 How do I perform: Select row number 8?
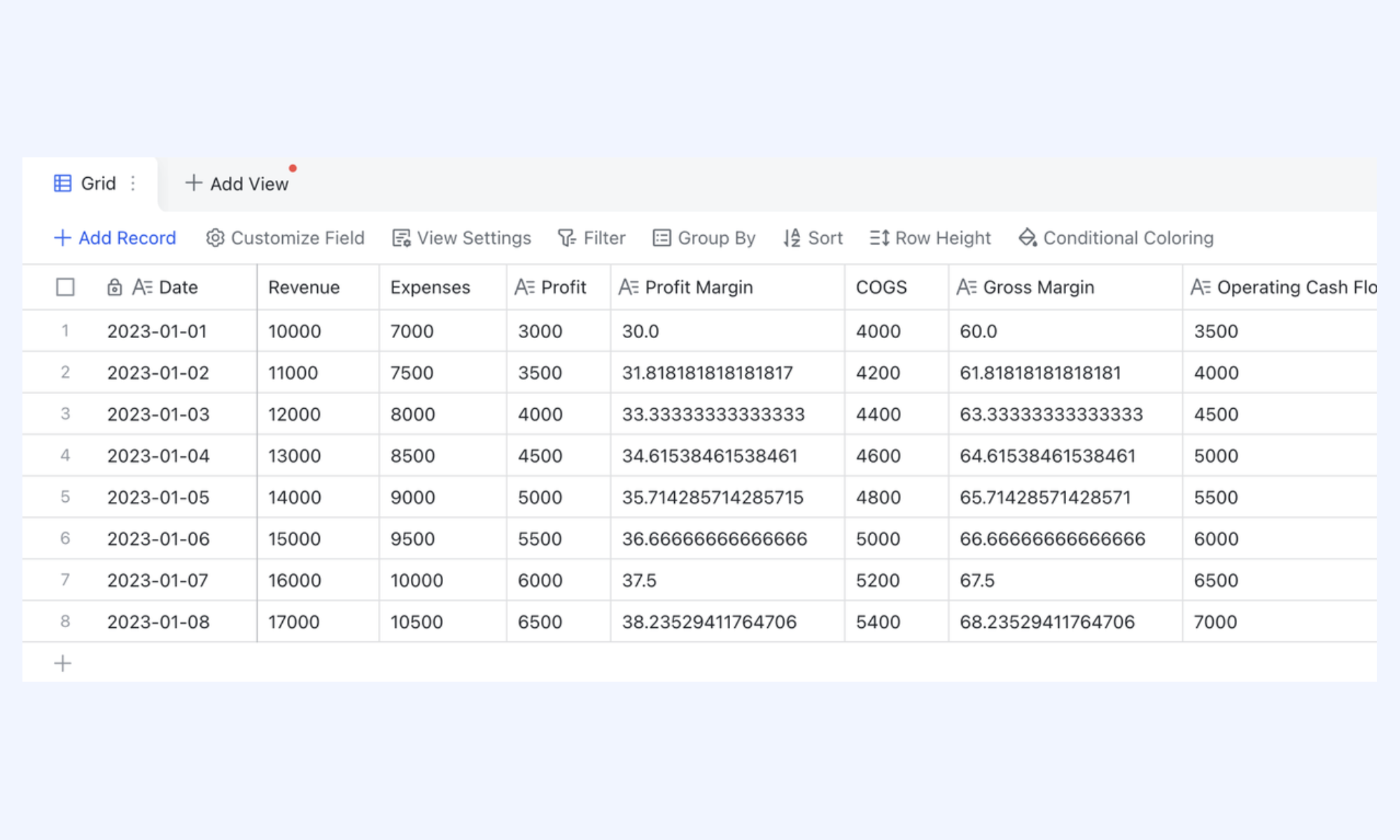coord(65,622)
